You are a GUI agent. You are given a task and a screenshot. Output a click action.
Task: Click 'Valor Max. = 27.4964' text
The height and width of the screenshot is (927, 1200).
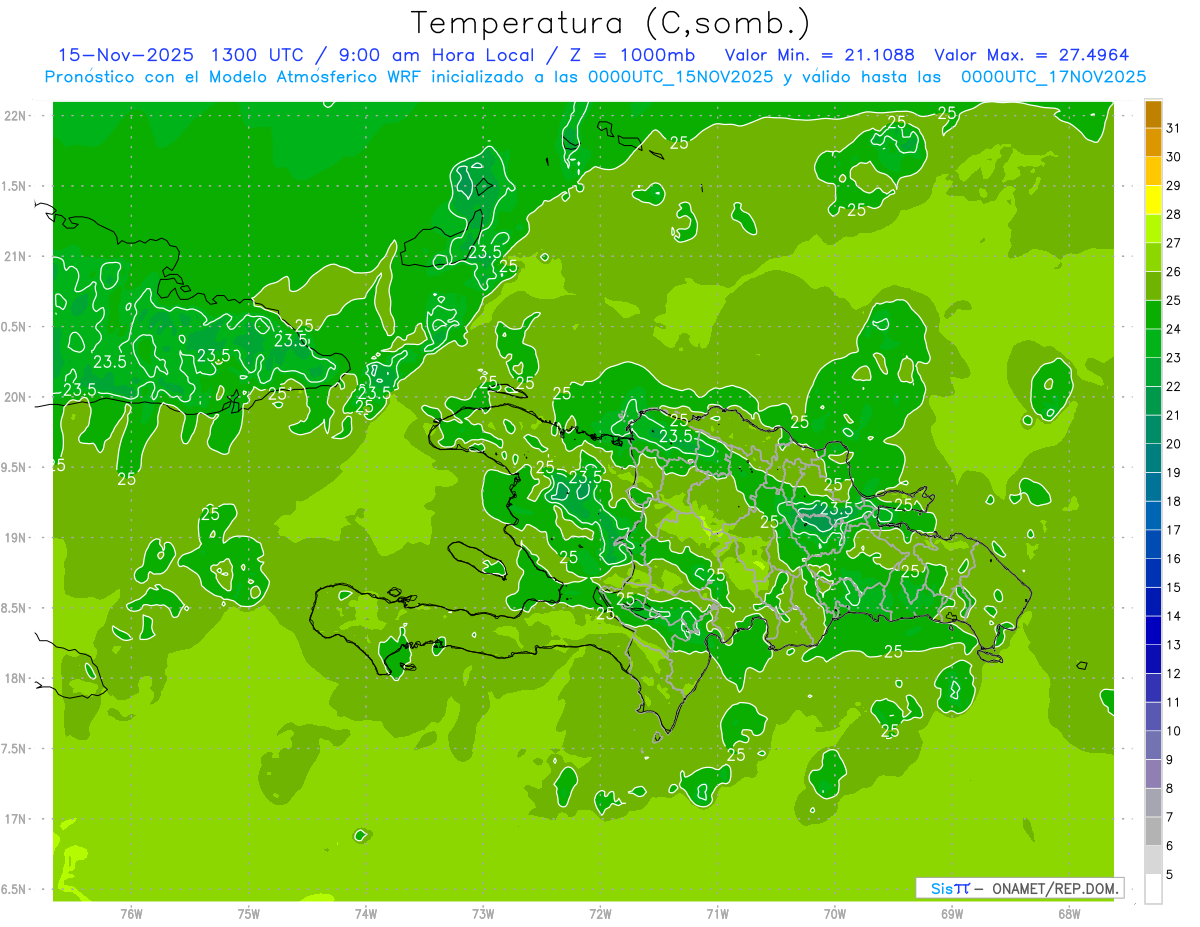pos(1031,55)
